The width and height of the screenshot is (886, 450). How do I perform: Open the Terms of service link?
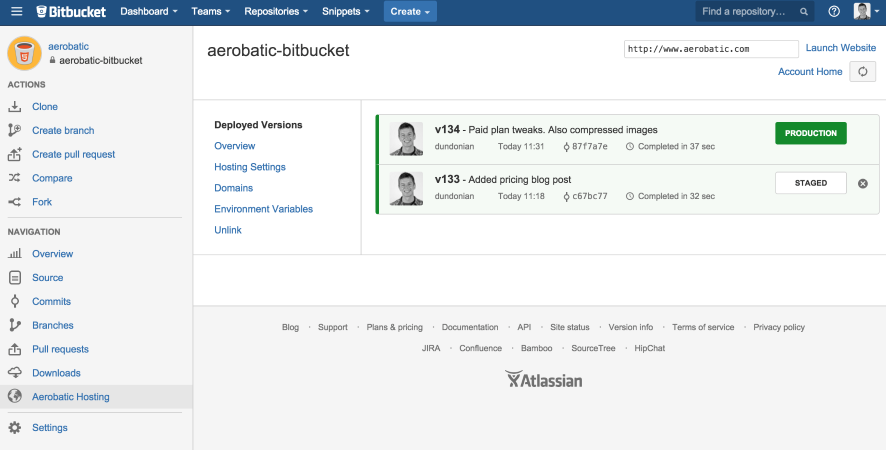[x=703, y=327]
